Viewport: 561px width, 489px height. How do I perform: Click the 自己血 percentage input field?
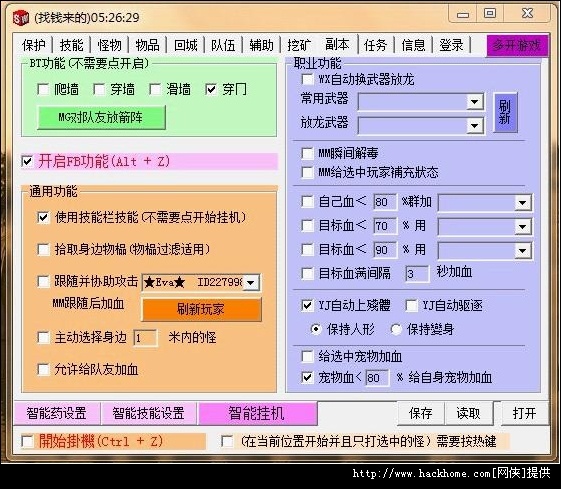tap(385, 202)
